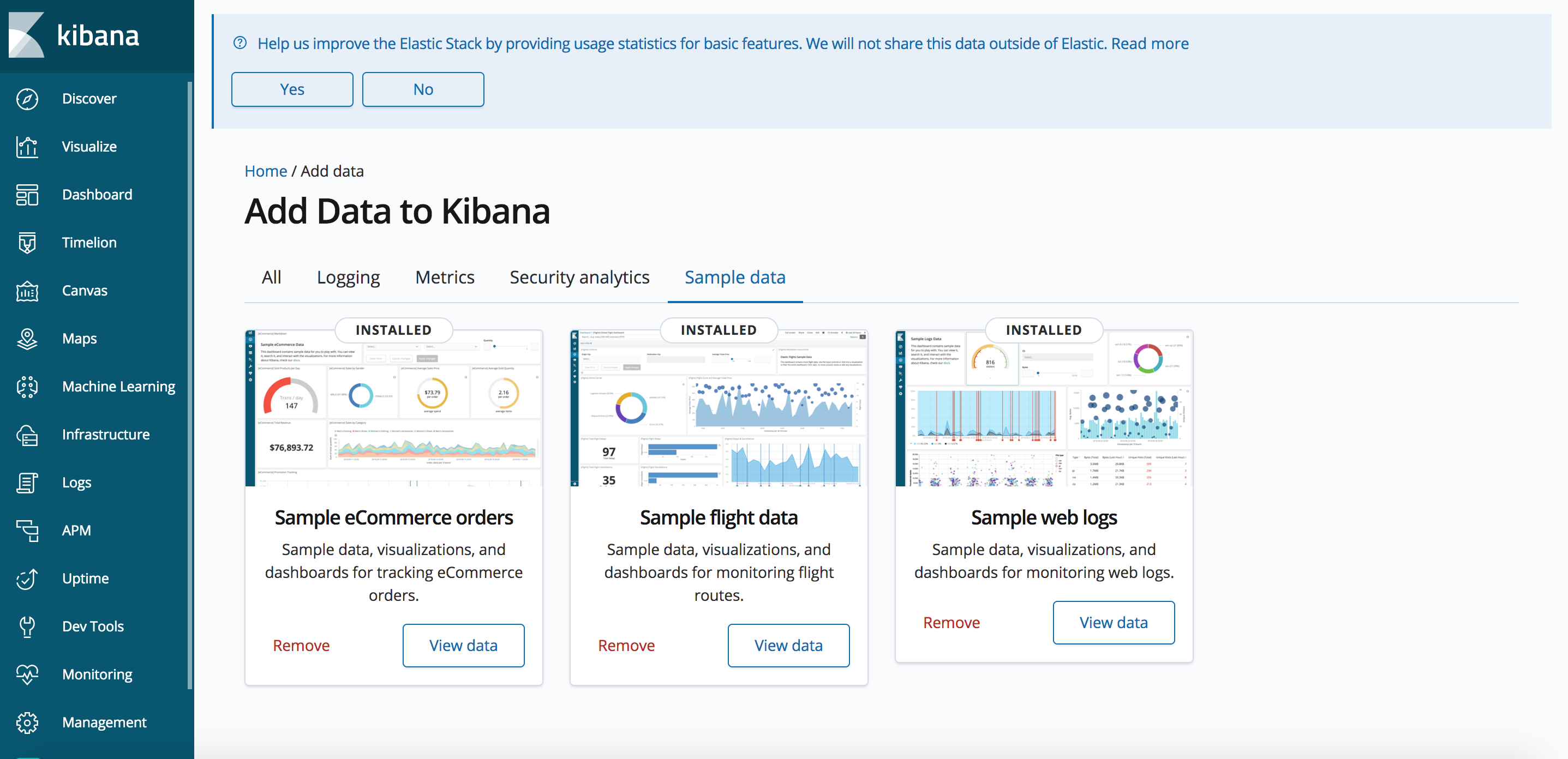This screenshot has width=1568, height=759.
Task: Open the Maps icon
Action: [27, 339]
